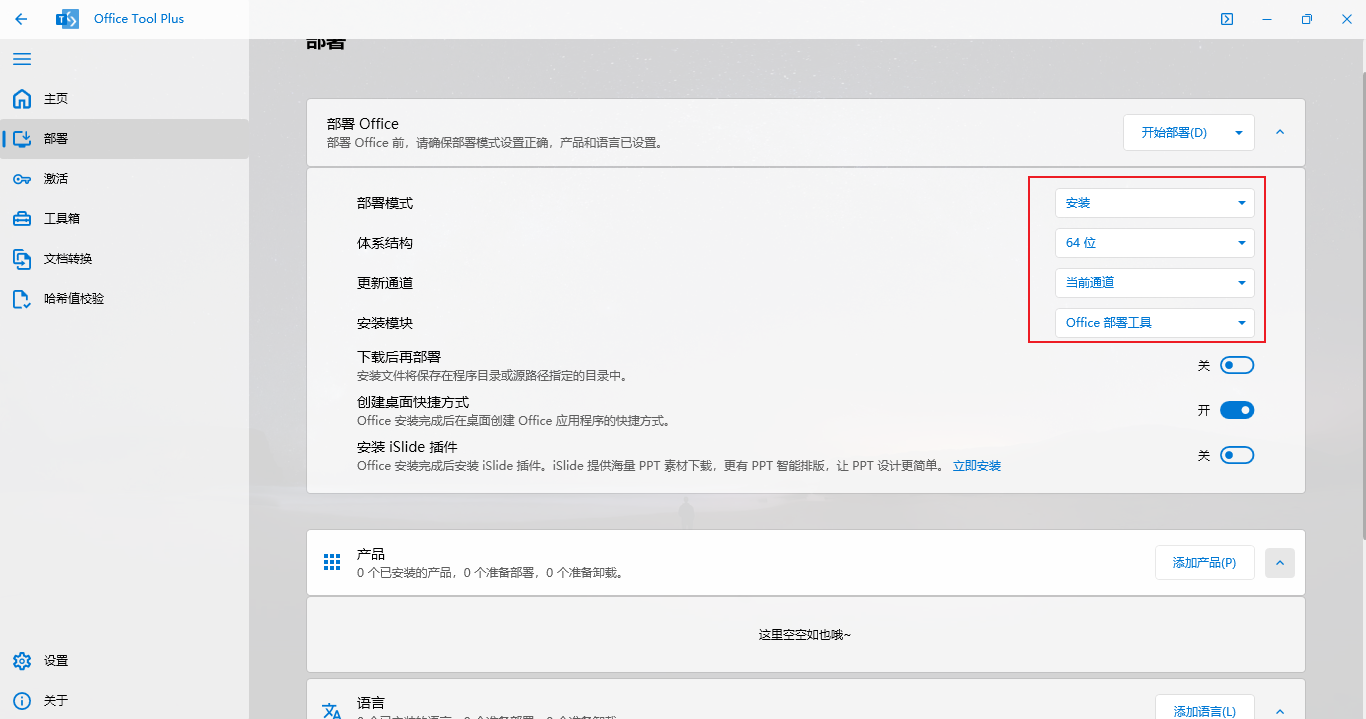This screenshot has width=1366, height=719.
Task: Click the 立即安装 link
Action: pyautogui.click(x=976, y=466)
